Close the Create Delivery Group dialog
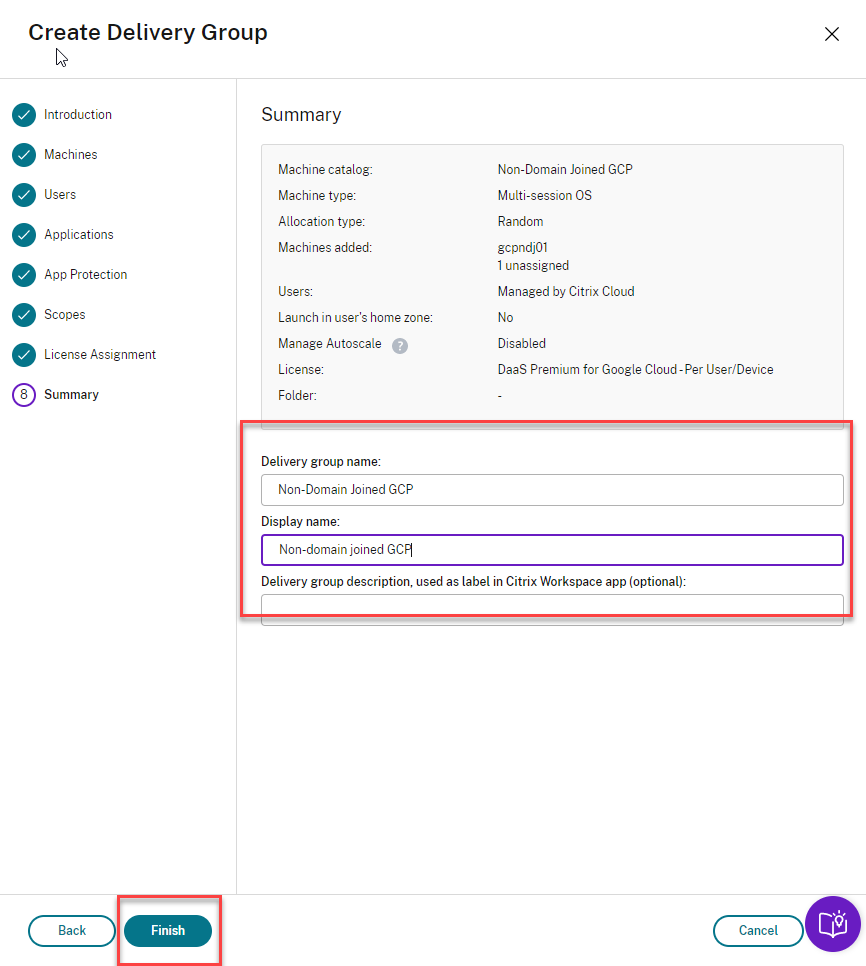 (832, 34)
